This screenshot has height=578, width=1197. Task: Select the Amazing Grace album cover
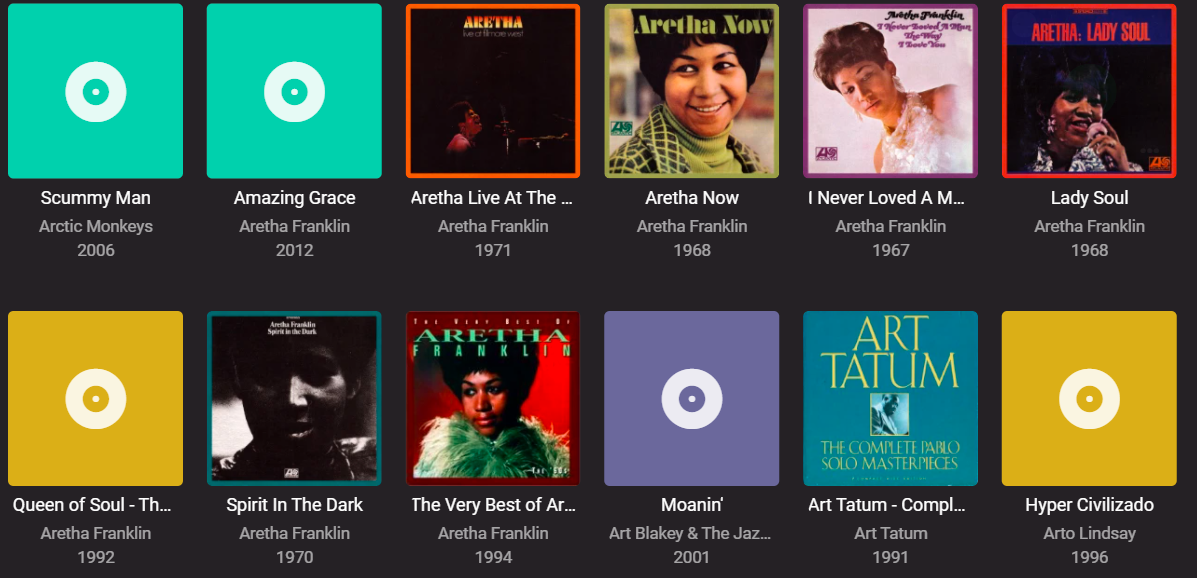tap(294, 90)
